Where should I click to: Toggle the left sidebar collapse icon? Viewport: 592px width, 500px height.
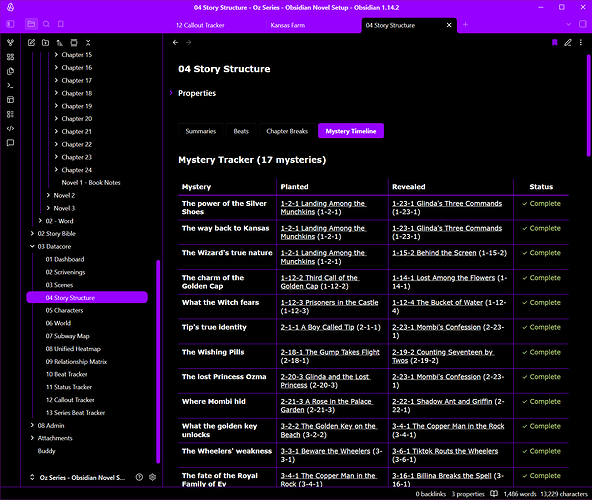(x=11, y=24)
